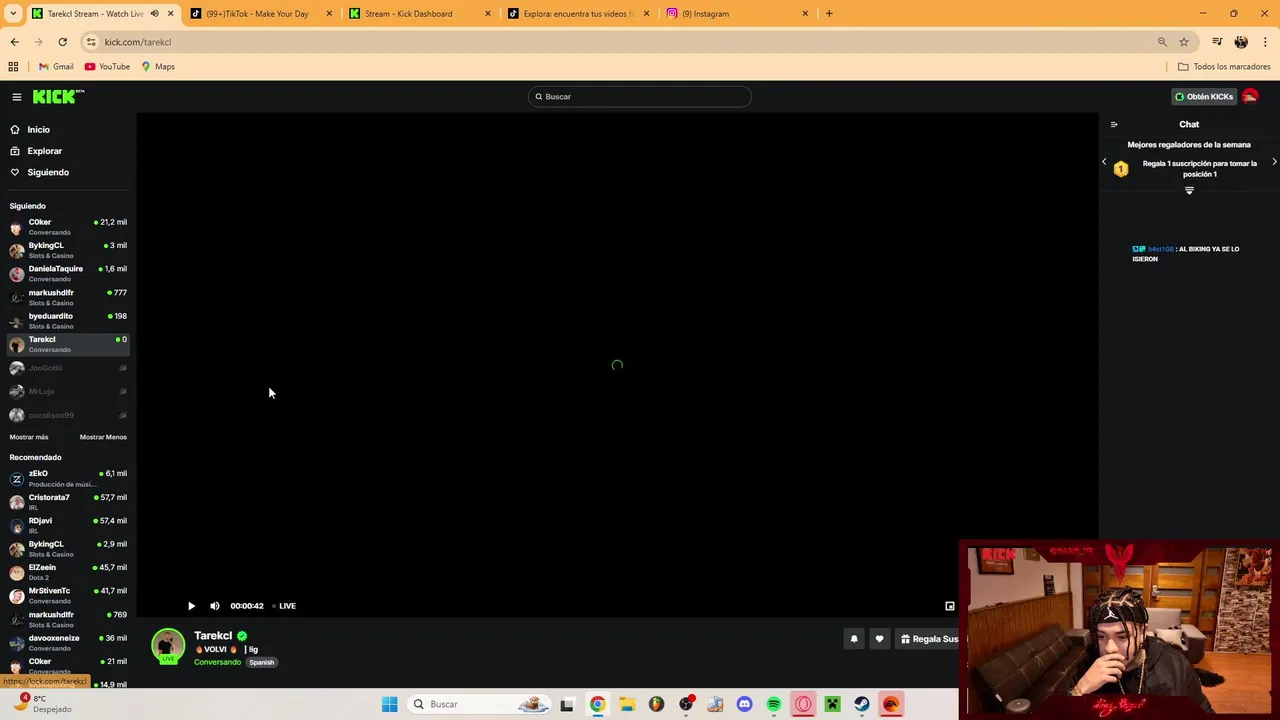Viewport: 1280px width, 720px height.
Task: Switch to the Explora TikTok tab
Action: point(579,14)
